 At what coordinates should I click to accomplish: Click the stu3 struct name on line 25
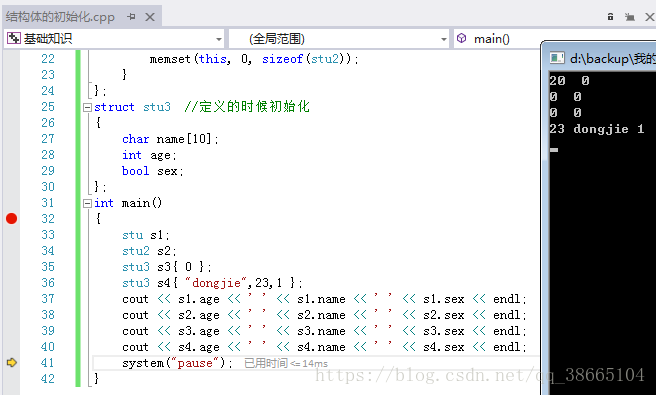pyautogui.click(x=157, y=107)
